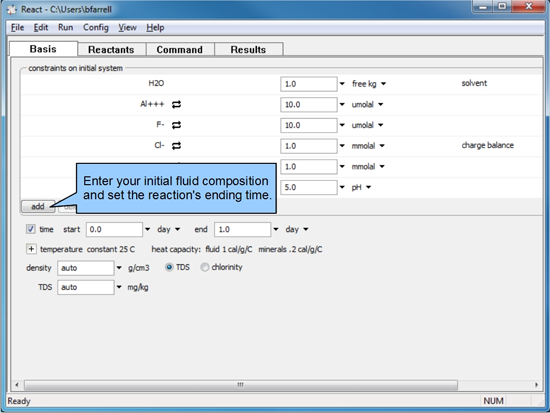Uncheck the time checkbox

[31, 229]
